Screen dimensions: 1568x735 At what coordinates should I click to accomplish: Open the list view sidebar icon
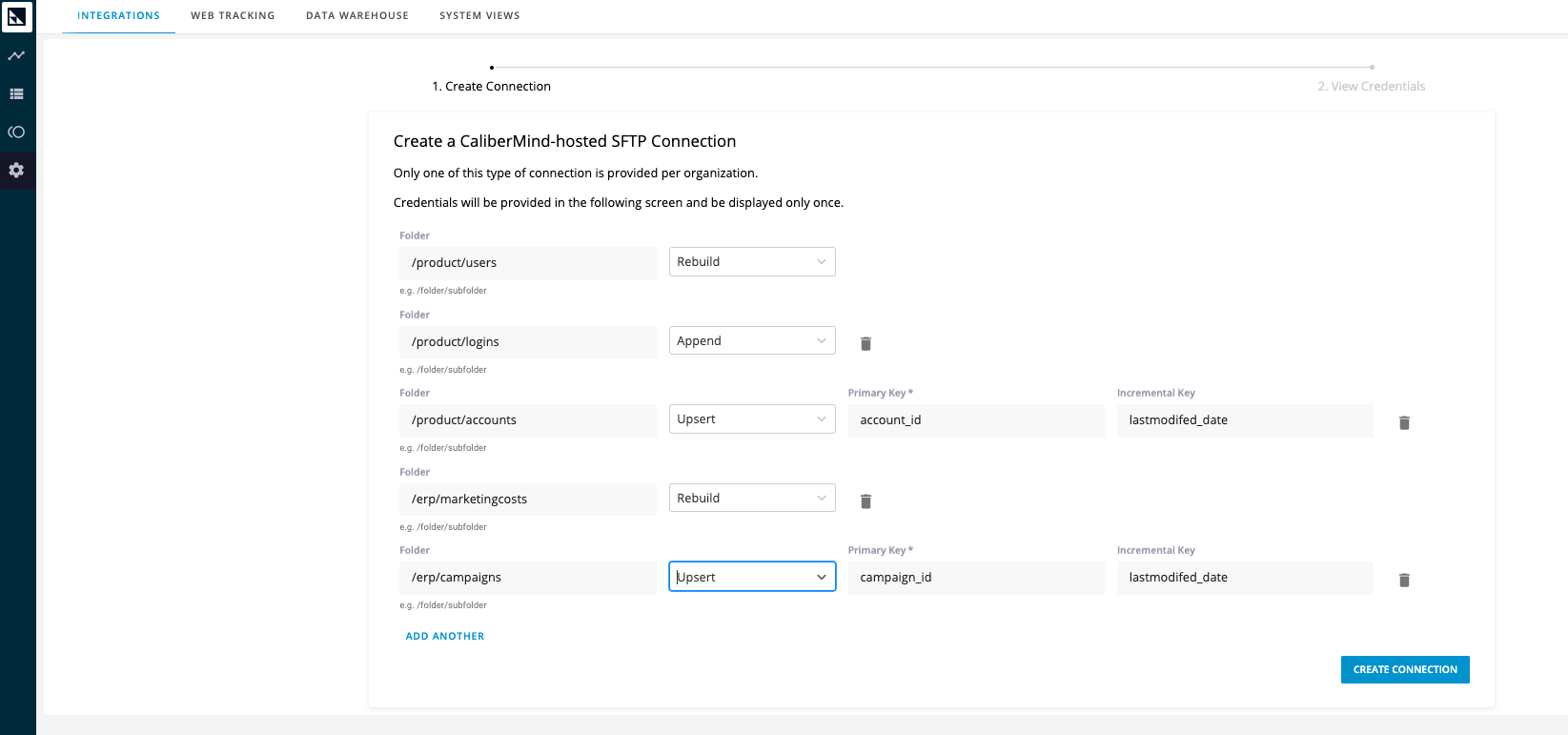coord(16,94)
